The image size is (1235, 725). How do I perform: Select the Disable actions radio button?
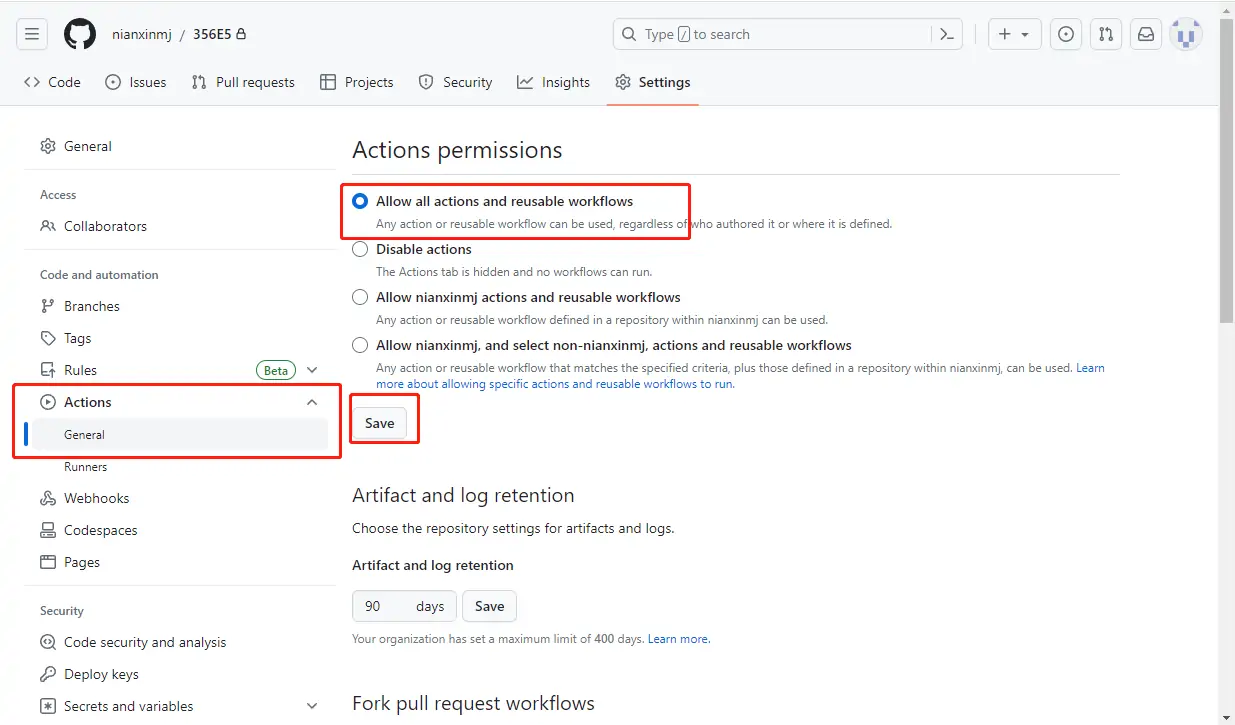pyautogui.click(x=359, y=249)
